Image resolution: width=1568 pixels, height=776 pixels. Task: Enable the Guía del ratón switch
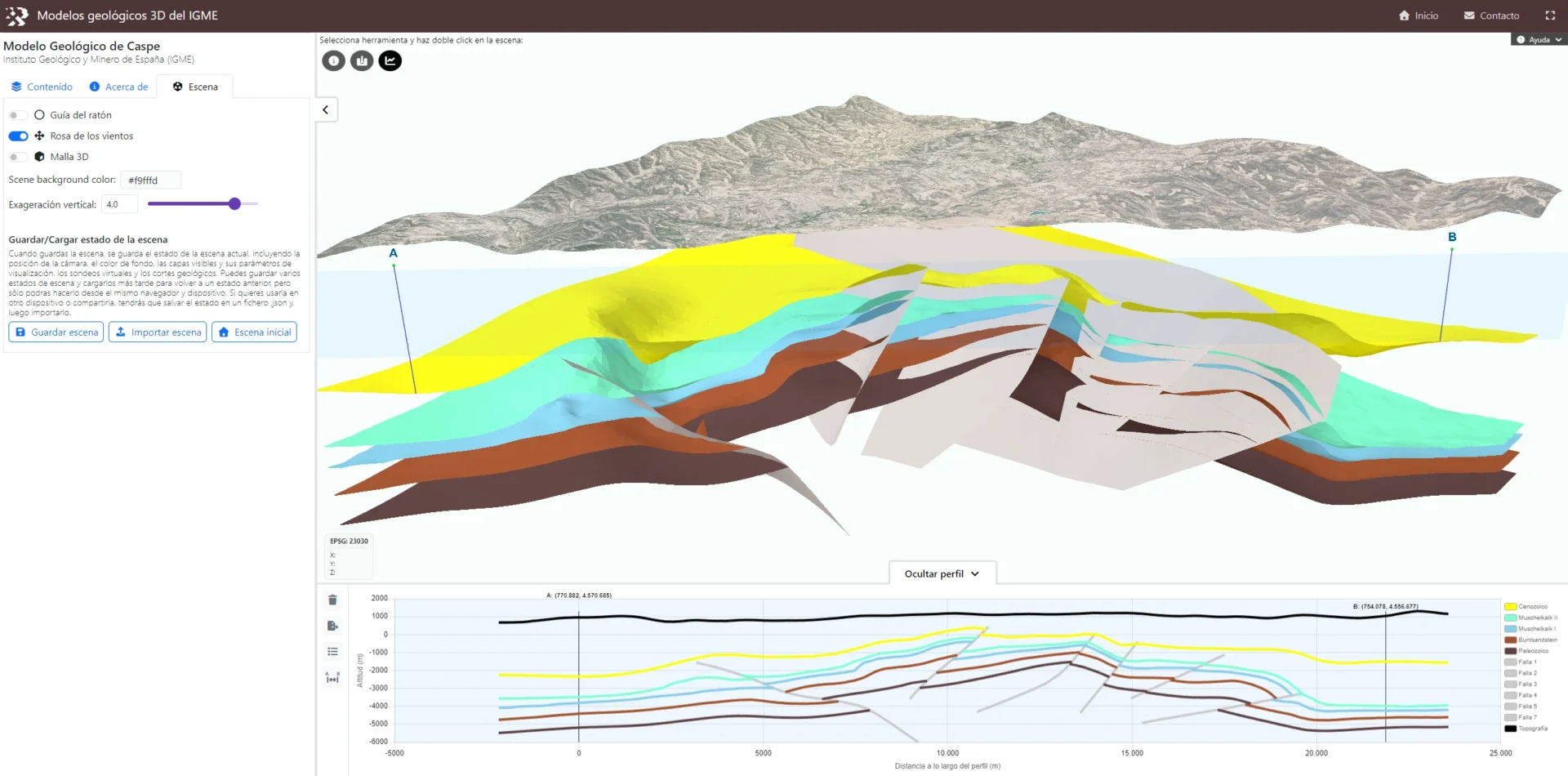coord(18,115)
